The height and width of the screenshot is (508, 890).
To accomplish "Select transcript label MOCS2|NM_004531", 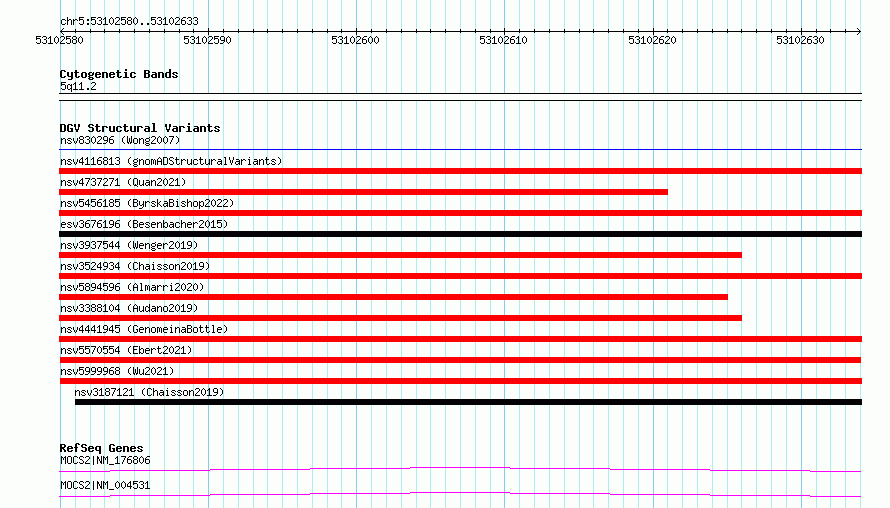I will coord(105,485).
